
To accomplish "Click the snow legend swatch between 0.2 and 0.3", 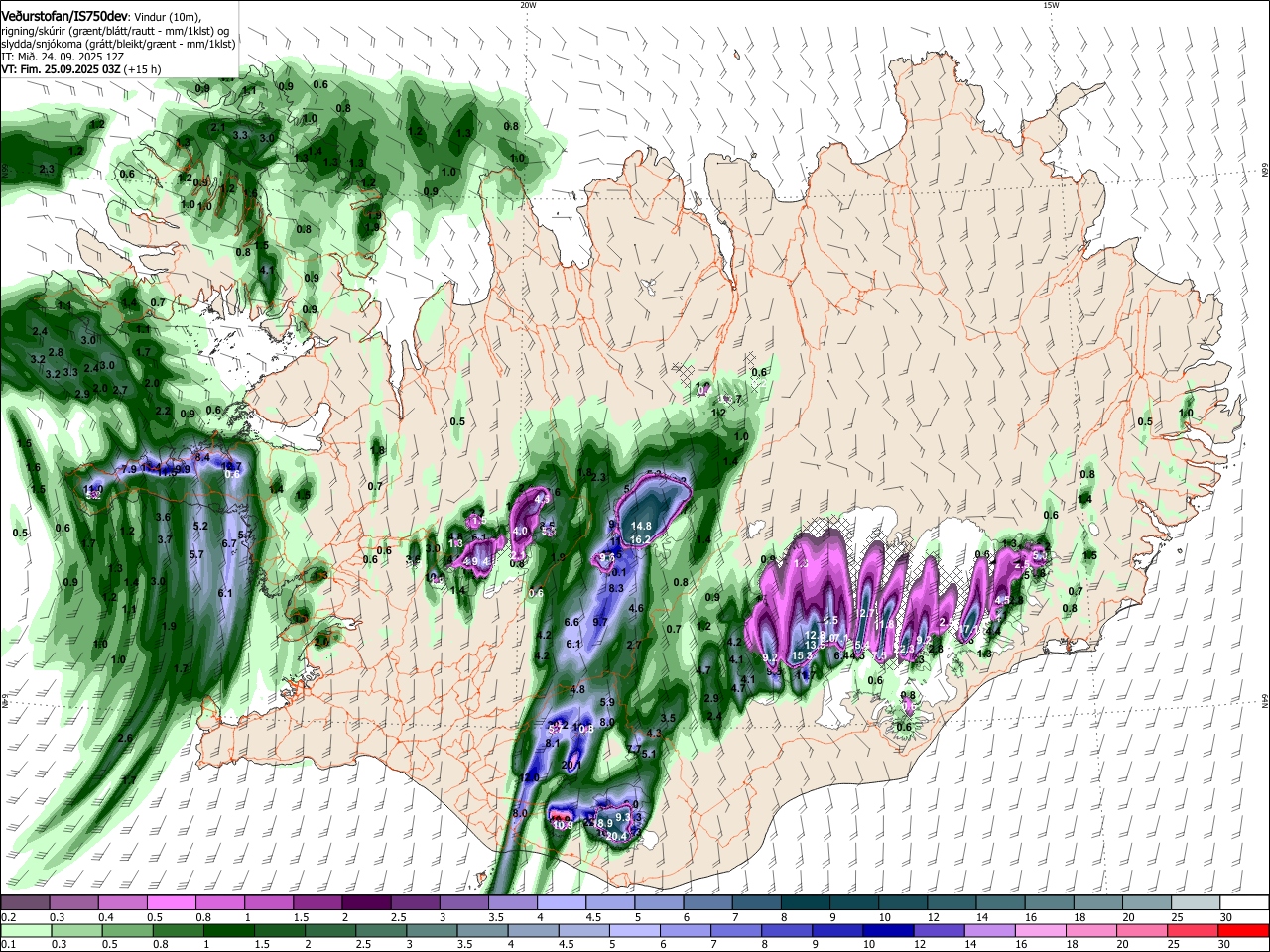I will coord(25,902).
